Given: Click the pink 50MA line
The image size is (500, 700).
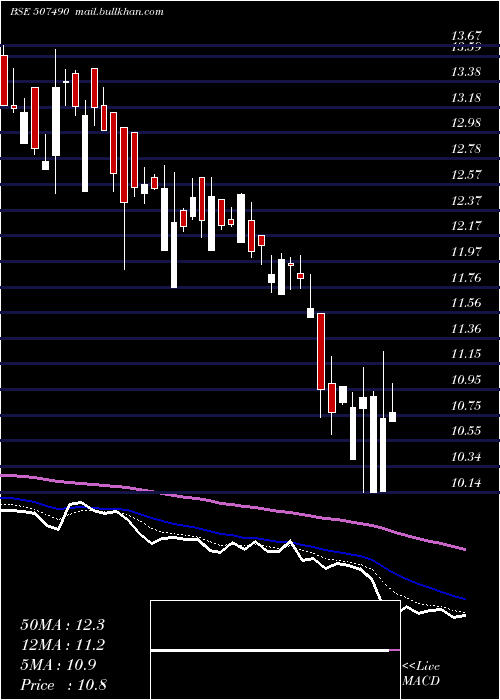Looking at the screenshot, I should 232,505.
